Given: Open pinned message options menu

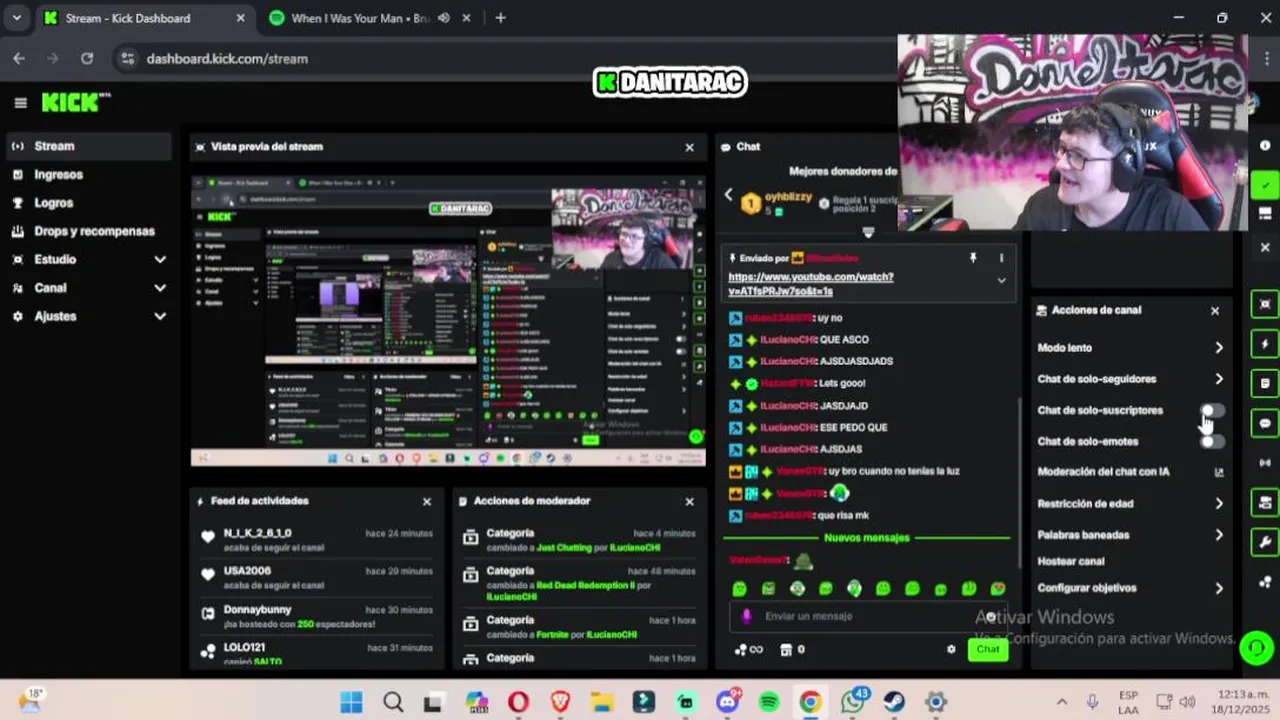Looking at the screenshot, I should [1001, 258].
